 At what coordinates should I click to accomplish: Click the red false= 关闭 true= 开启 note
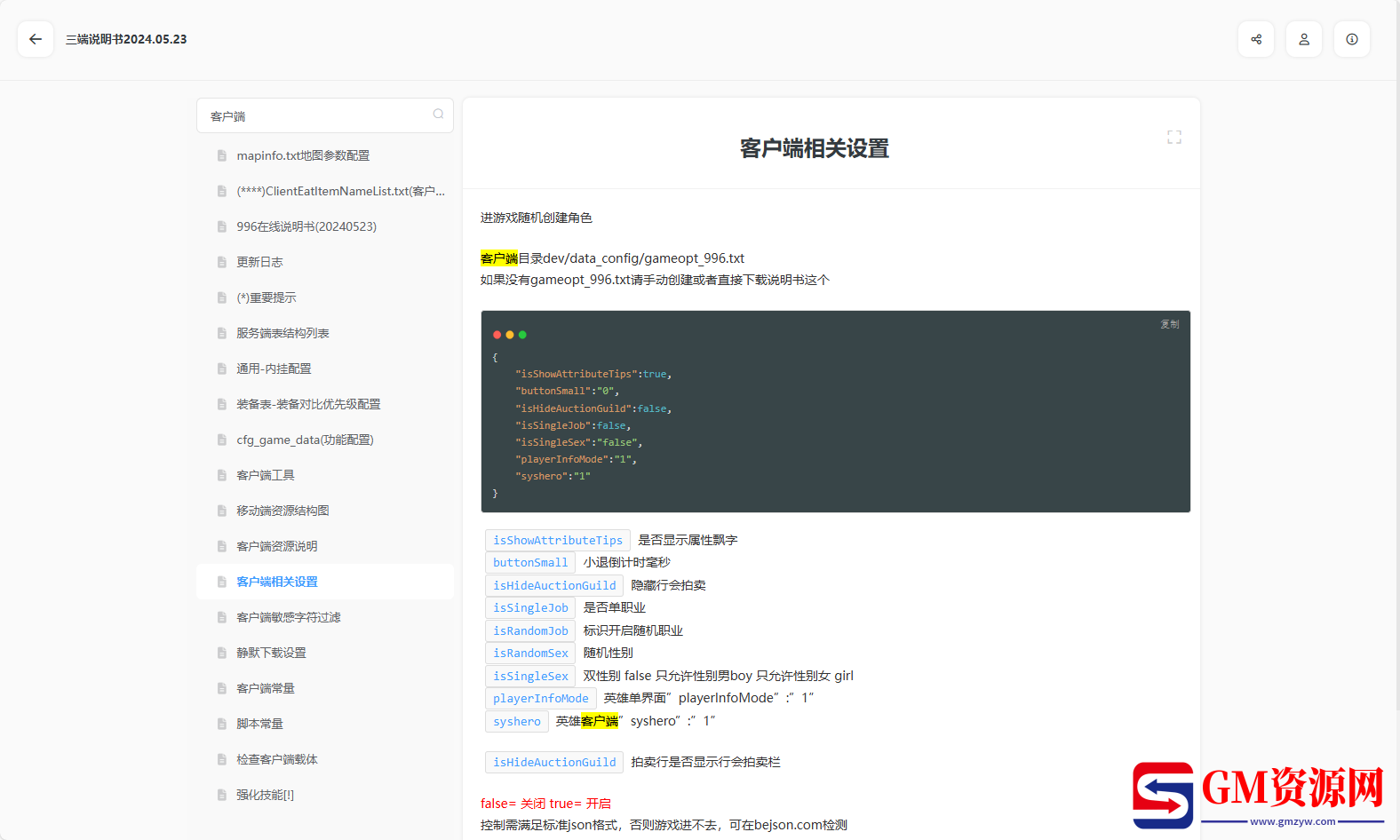pos(545,804)
